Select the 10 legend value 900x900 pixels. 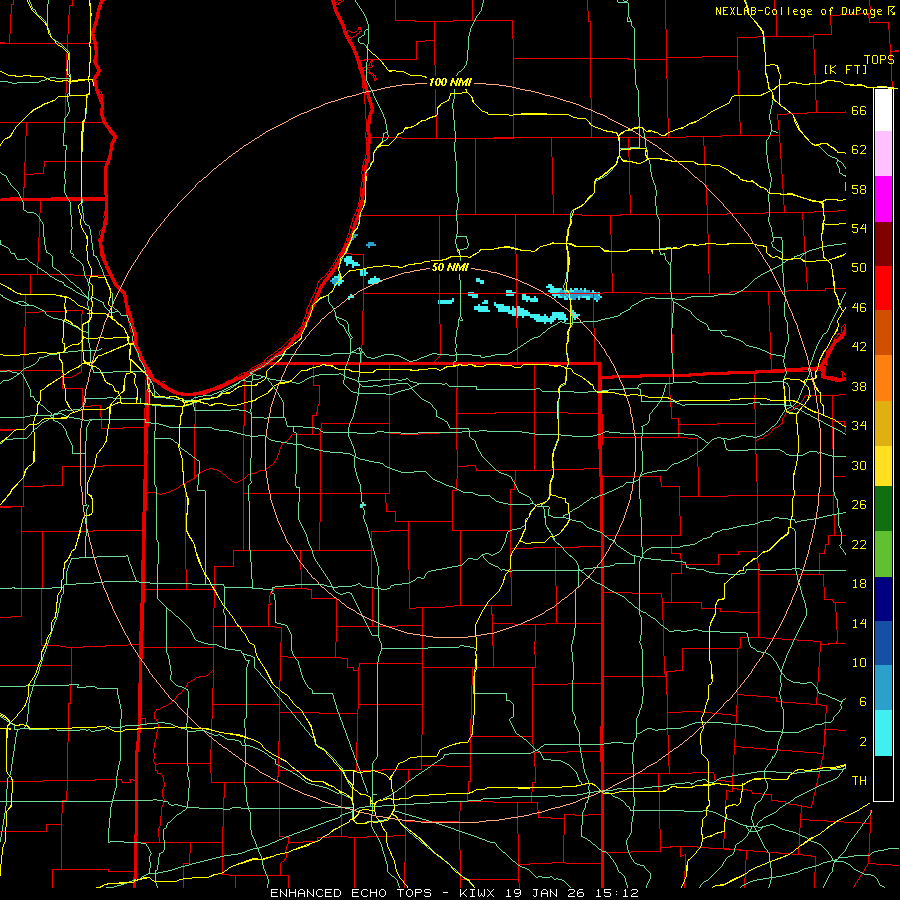pos(859,662)
